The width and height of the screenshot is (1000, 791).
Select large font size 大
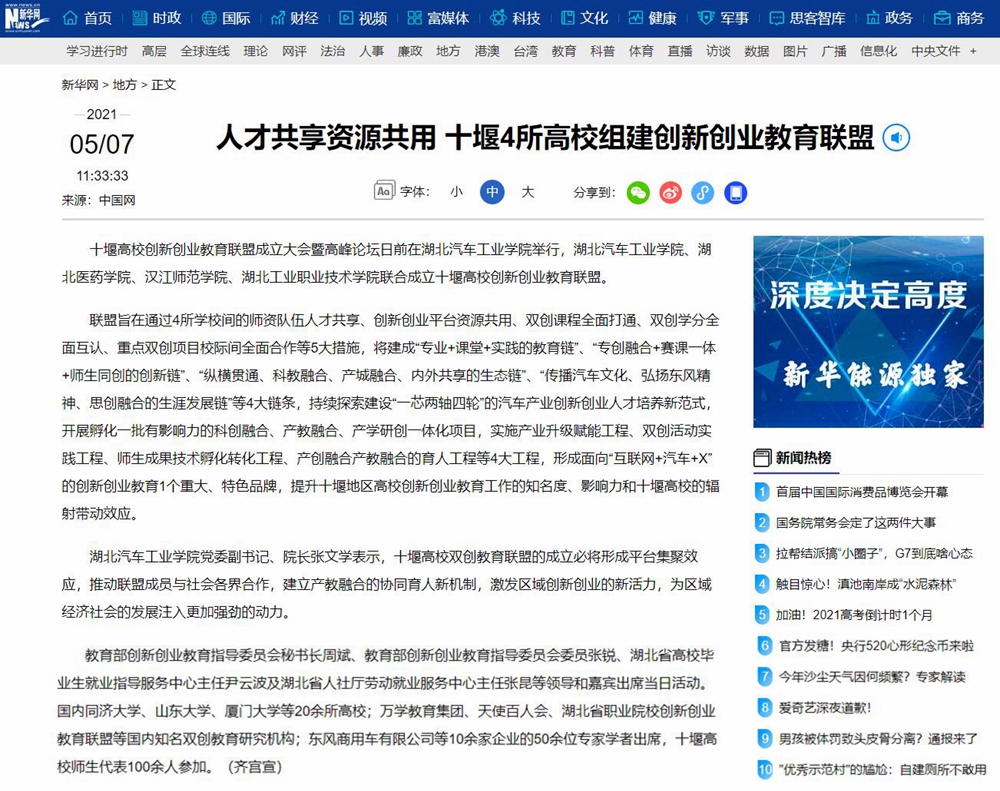click(x=528, y=192)
